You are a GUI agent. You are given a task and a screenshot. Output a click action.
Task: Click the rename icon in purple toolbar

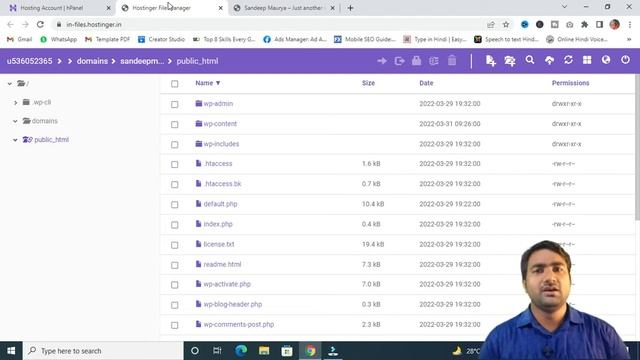(x=433, y=61)
